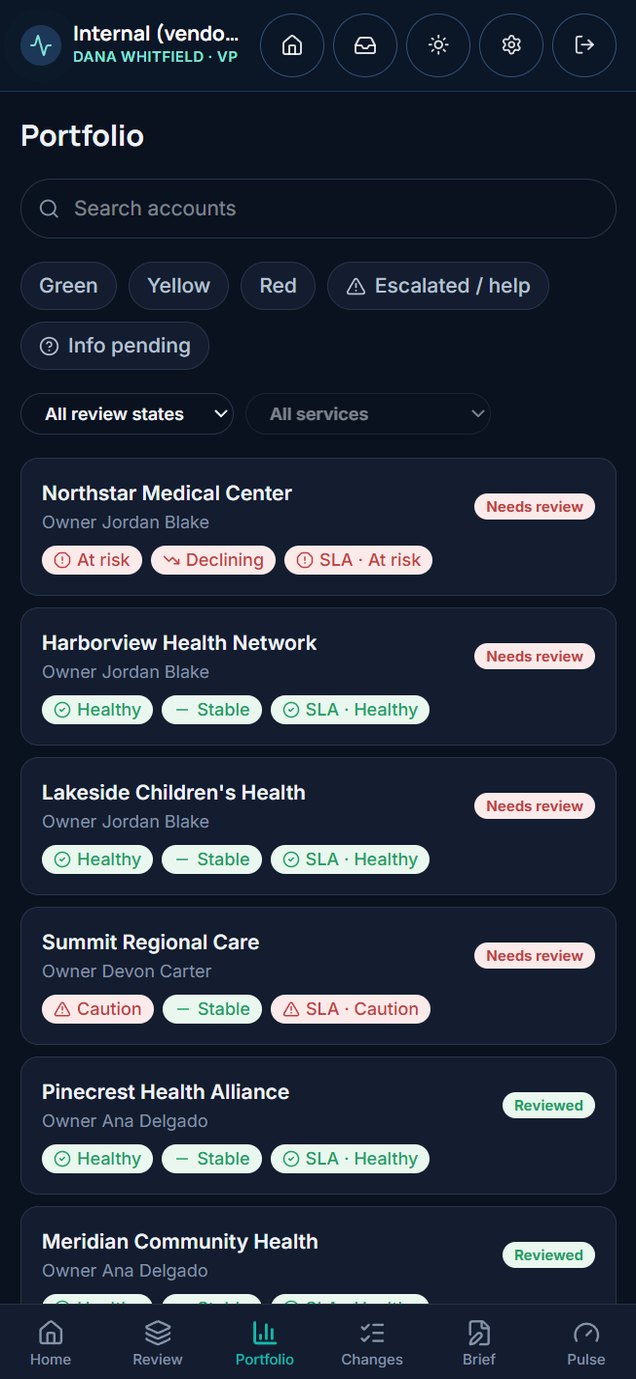Open settings gear icon
Screen dimensions: 636x1379
(x=511, y=45)
